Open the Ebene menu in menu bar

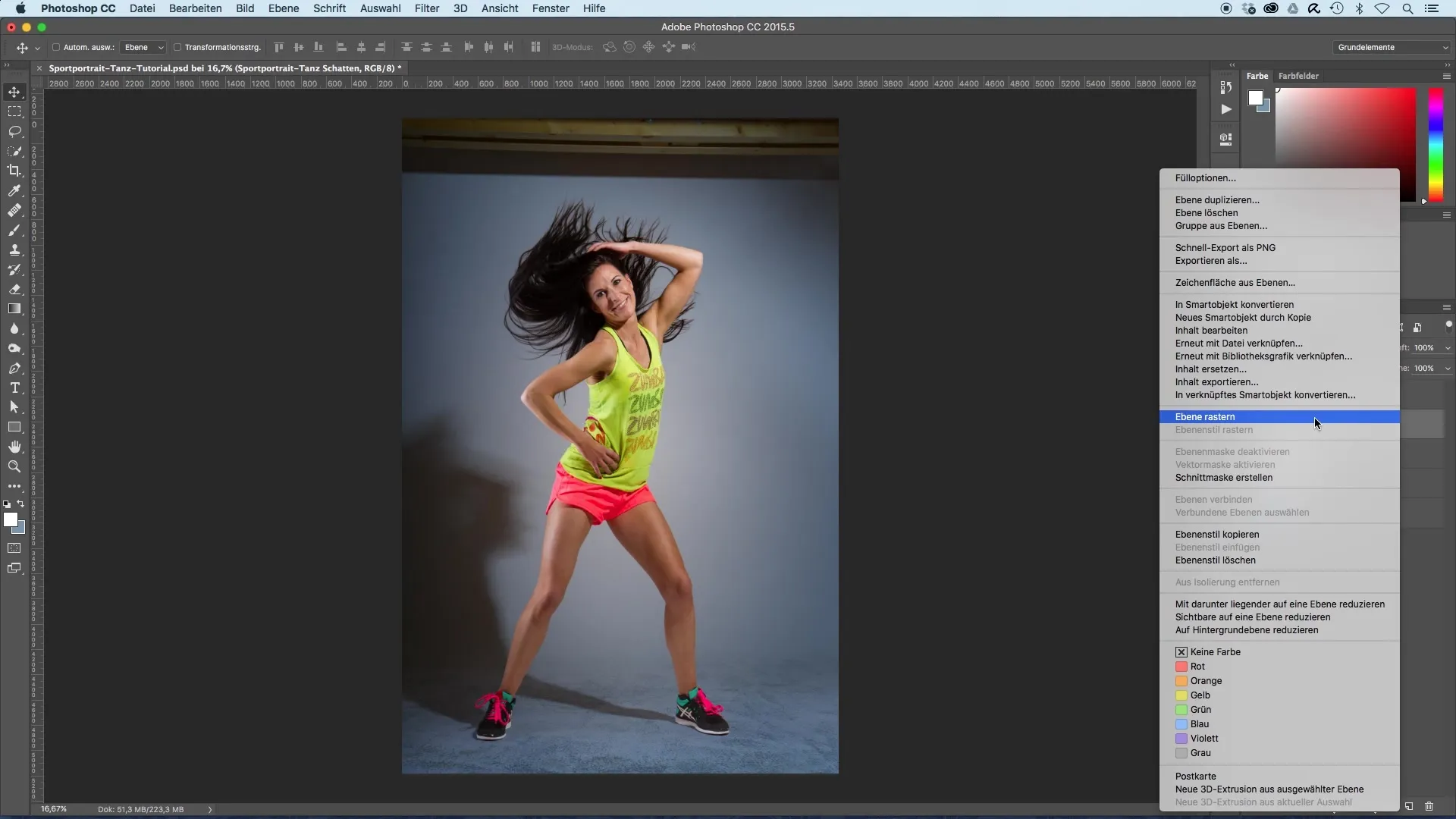(x=284, y=8)
